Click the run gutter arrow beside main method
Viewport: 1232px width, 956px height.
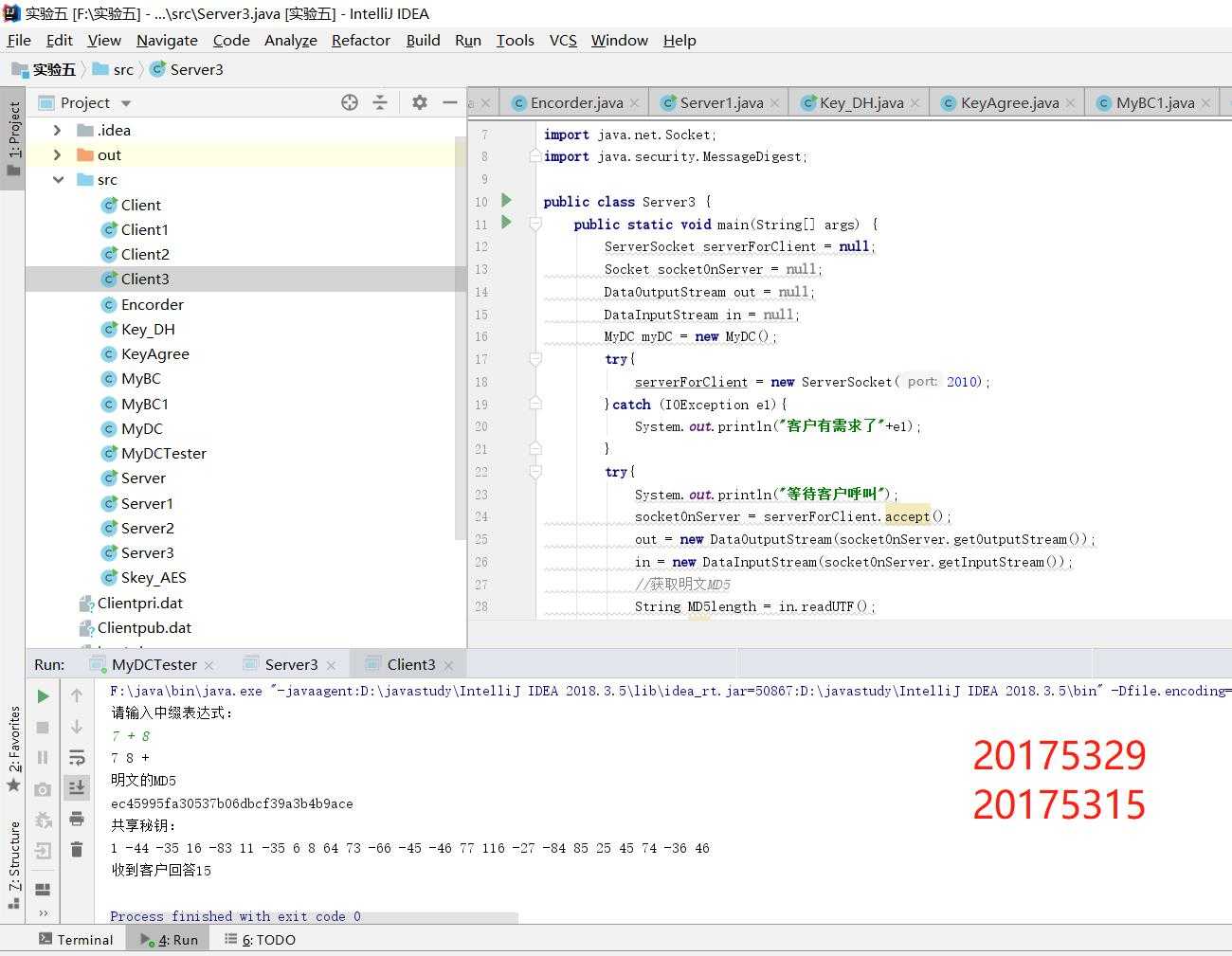pos(506,223)
